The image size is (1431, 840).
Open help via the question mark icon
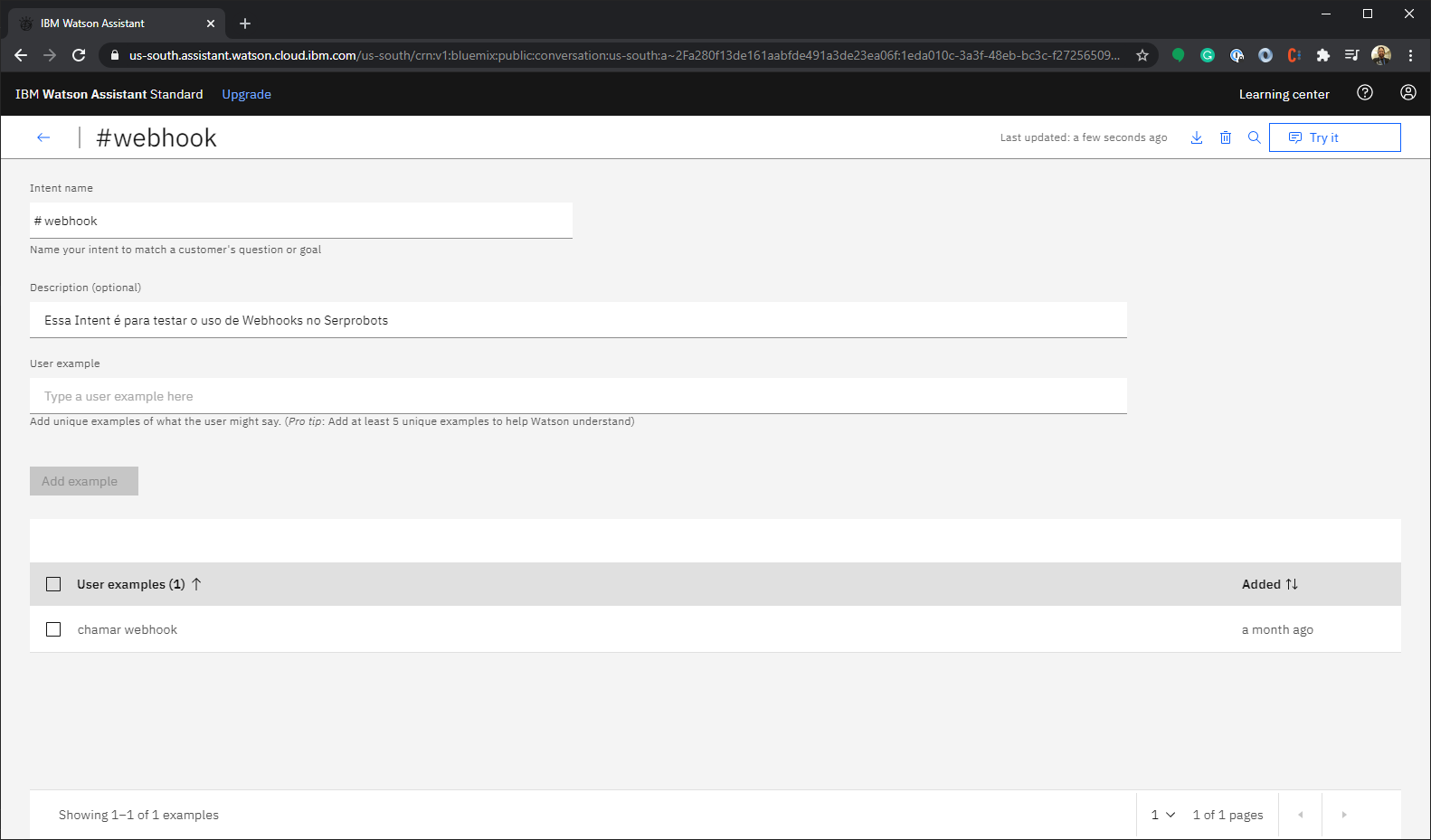(1365, 92)
